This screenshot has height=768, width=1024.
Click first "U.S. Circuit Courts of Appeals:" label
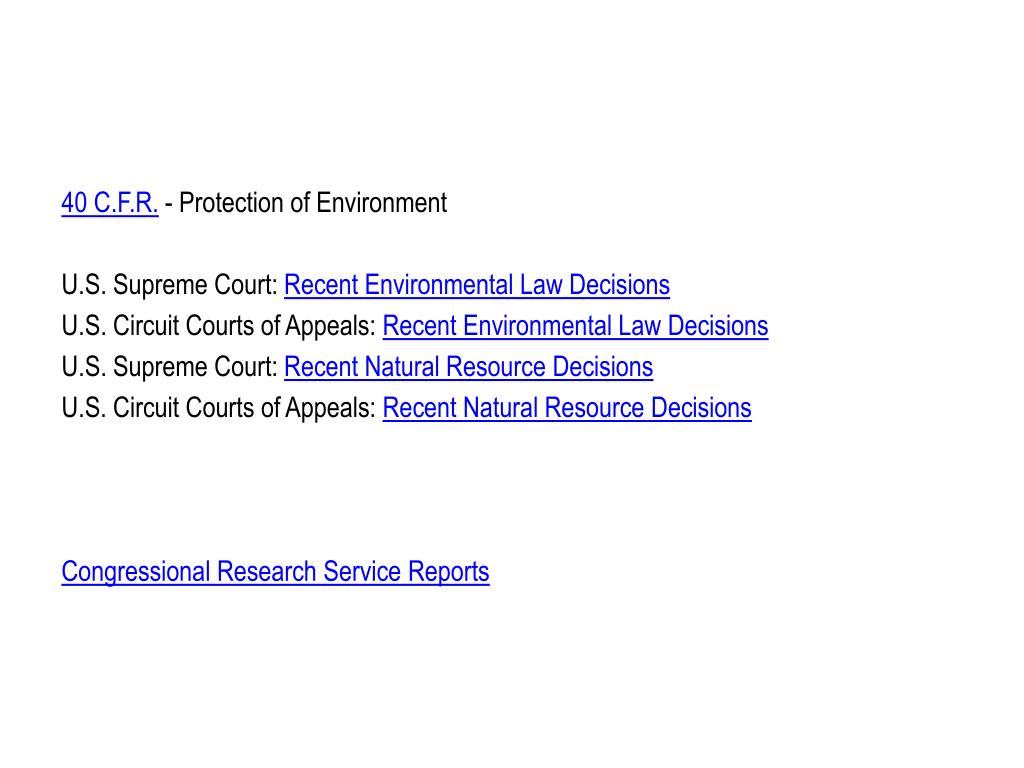pyautogui.click(x=219, y=326)
